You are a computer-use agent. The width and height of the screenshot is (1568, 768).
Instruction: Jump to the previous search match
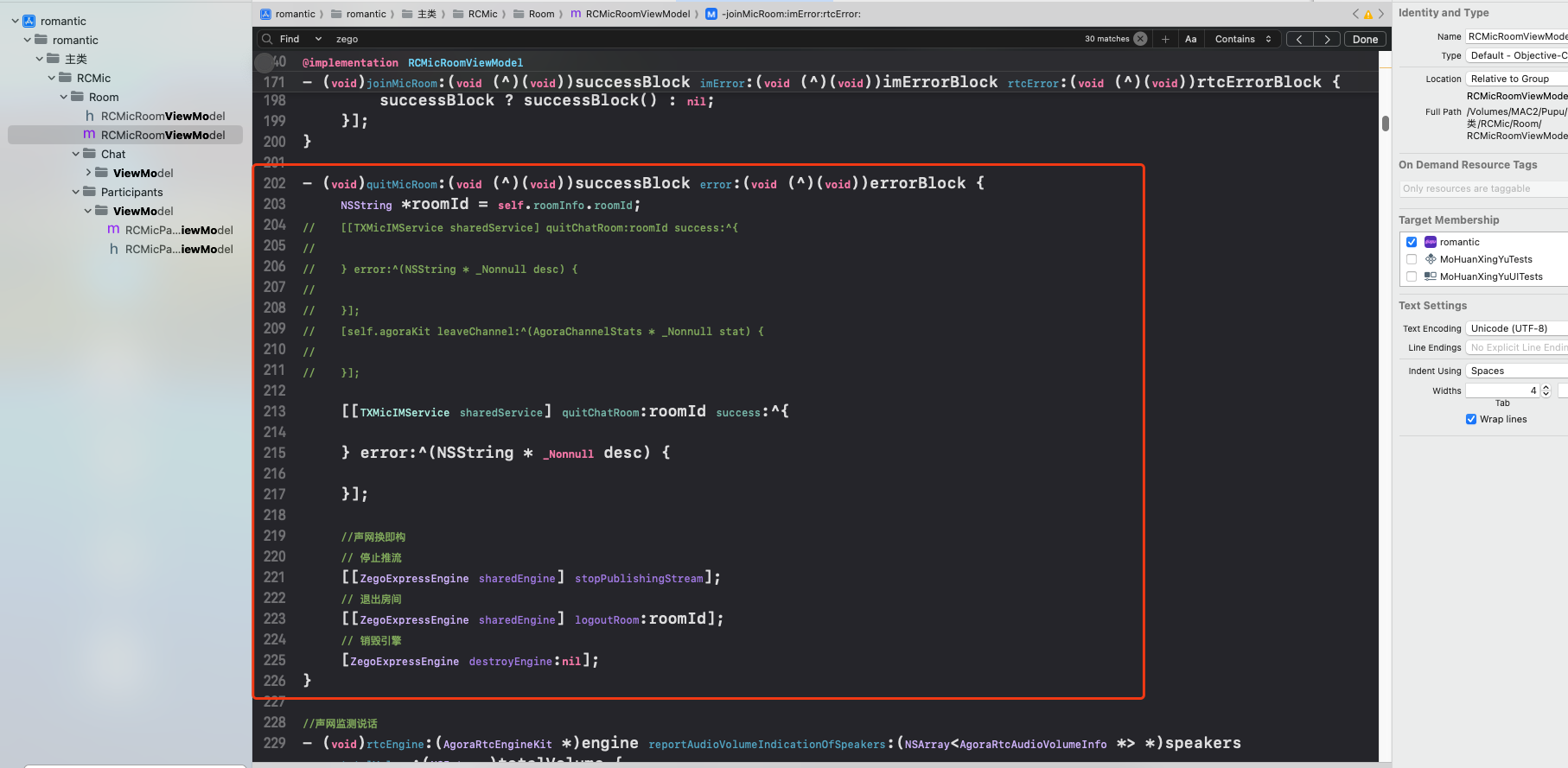point(1299,39)
